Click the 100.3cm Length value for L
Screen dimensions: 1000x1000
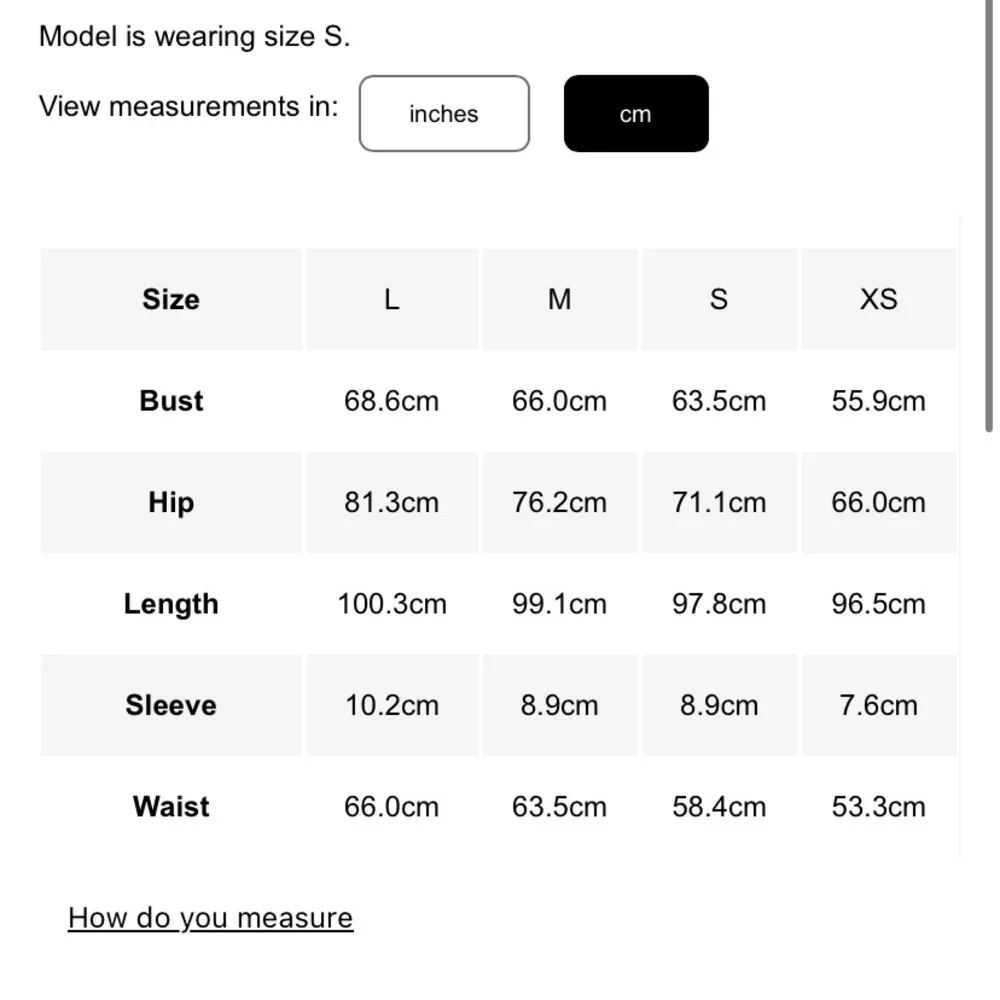[x=392, y=604]
